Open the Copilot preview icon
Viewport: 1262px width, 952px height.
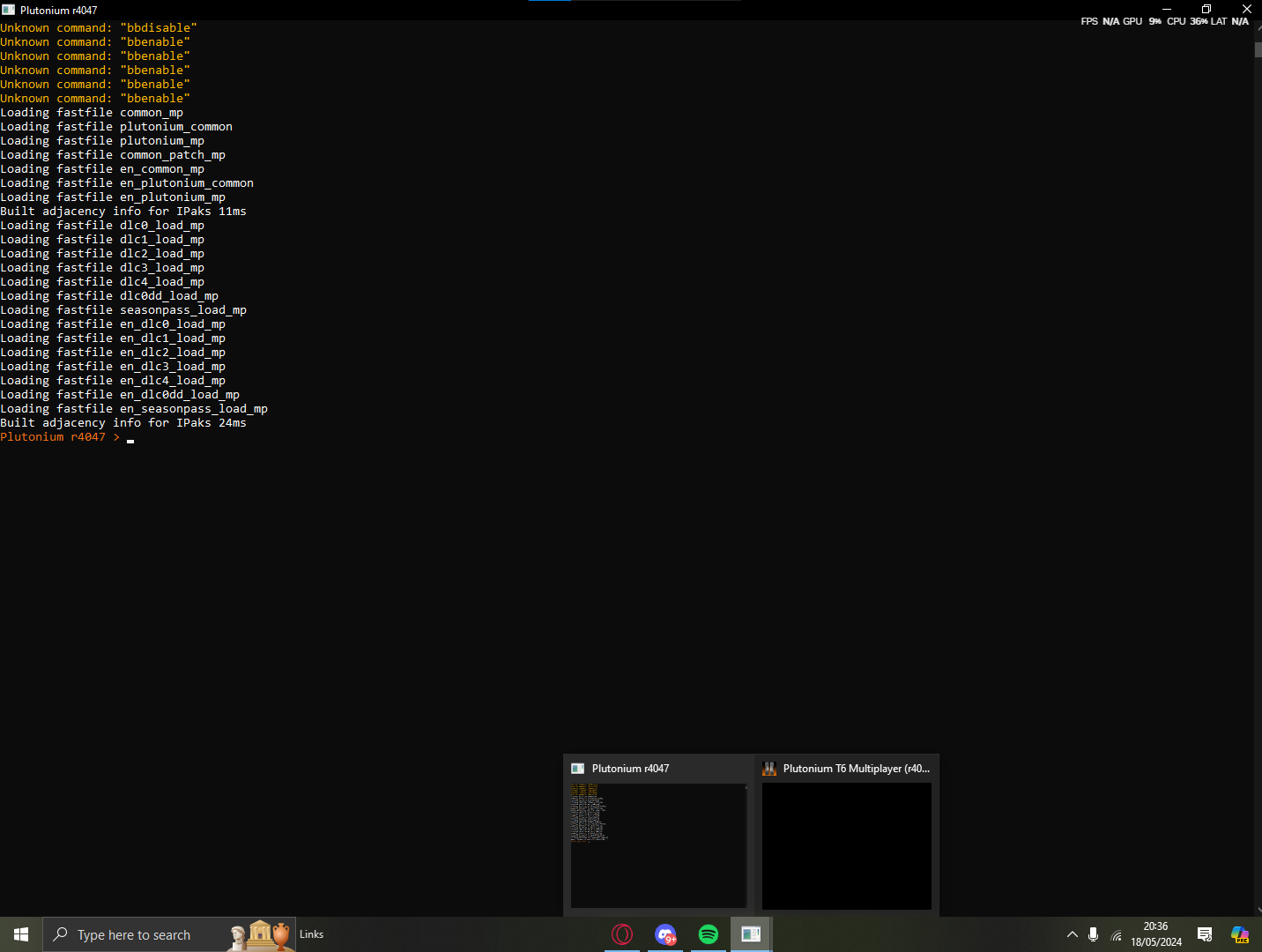pos(1240,934)
